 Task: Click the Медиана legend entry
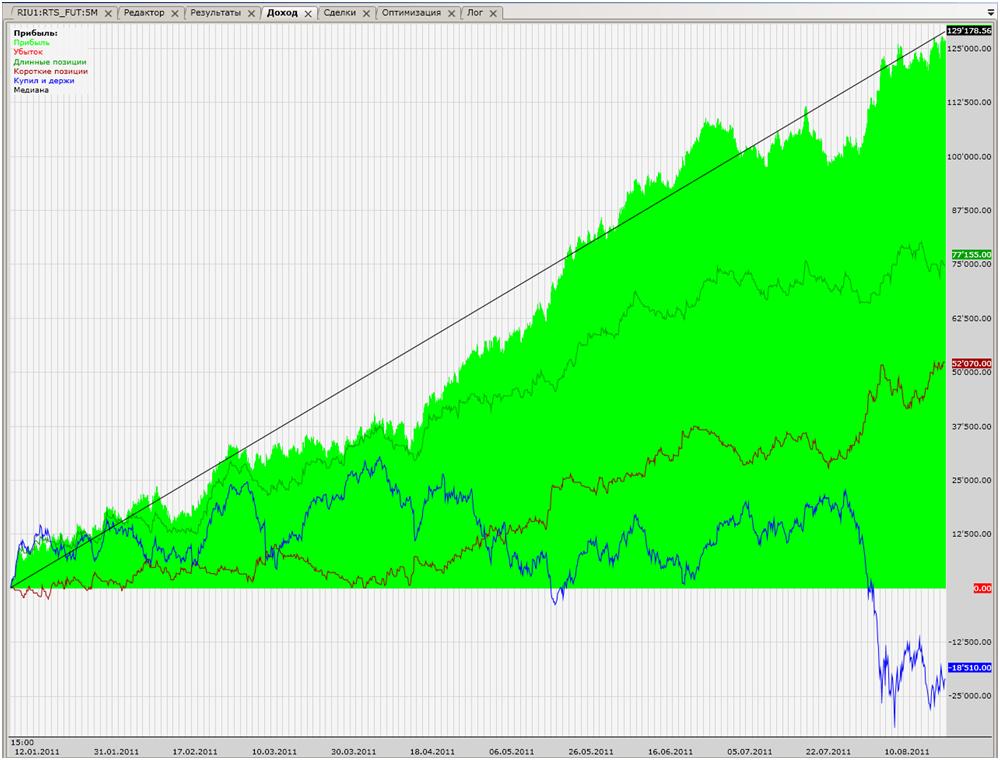31,91
